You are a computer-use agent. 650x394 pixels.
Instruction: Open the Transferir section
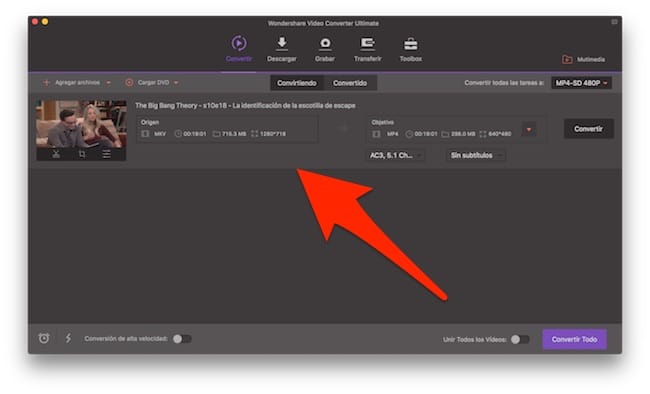pos(368,49)
